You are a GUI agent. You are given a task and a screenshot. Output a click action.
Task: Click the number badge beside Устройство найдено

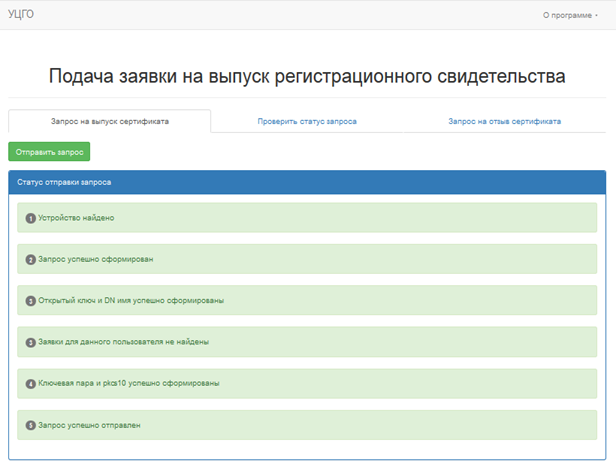[x=31, y=218]
